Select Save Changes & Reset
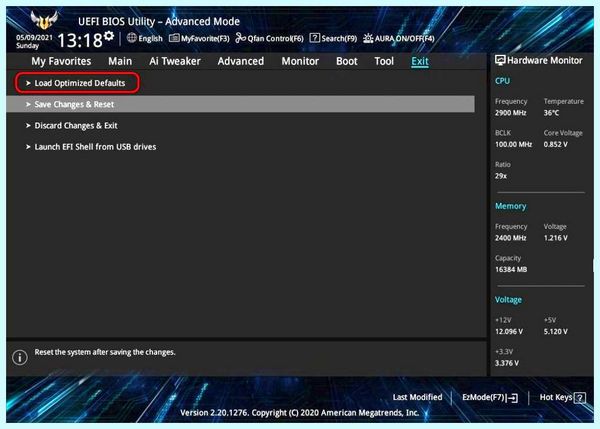Image resolution: width=600 pixels, height=429 pixels. 240,104
